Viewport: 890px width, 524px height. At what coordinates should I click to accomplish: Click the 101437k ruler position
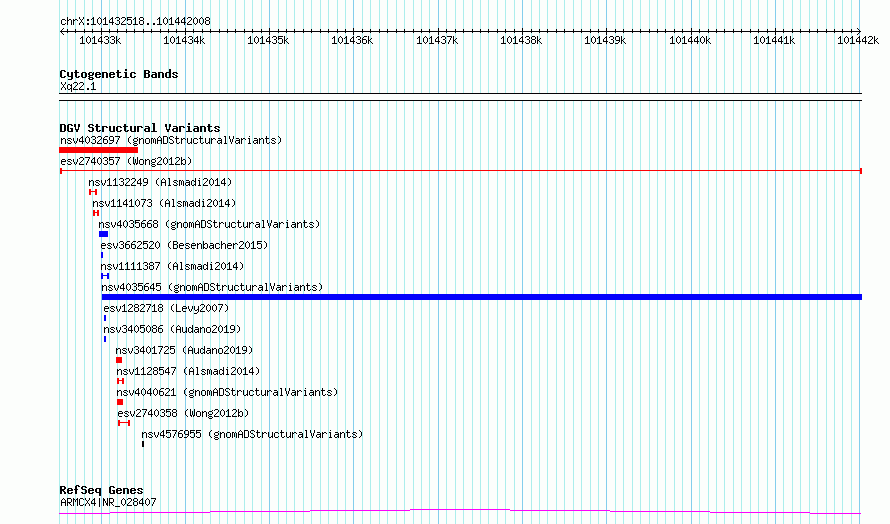[437, 40]
